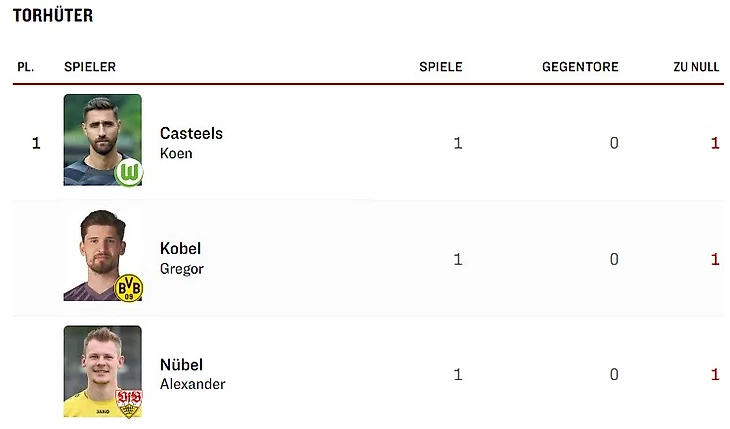Viewport: 730px width, 429px height.
Task: Click the SPIELER column header
Action: tap(90, 67)
